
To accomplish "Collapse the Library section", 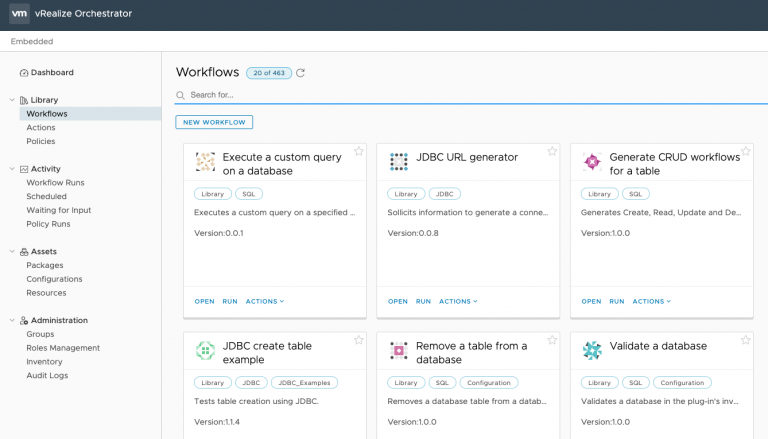I will pyautogui.click(x=12, y=100).
